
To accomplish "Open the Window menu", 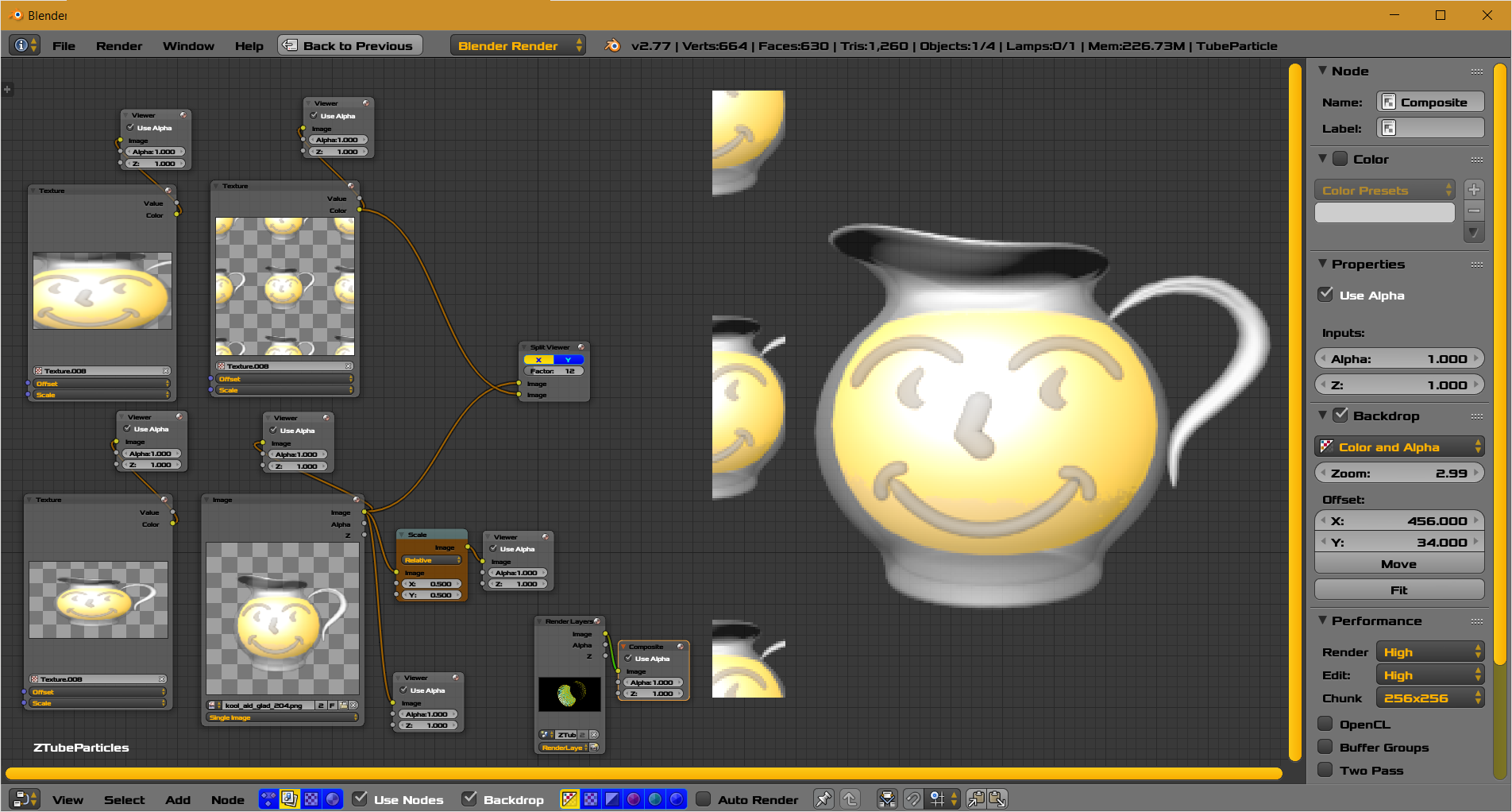I will click(x=188, y=45).
